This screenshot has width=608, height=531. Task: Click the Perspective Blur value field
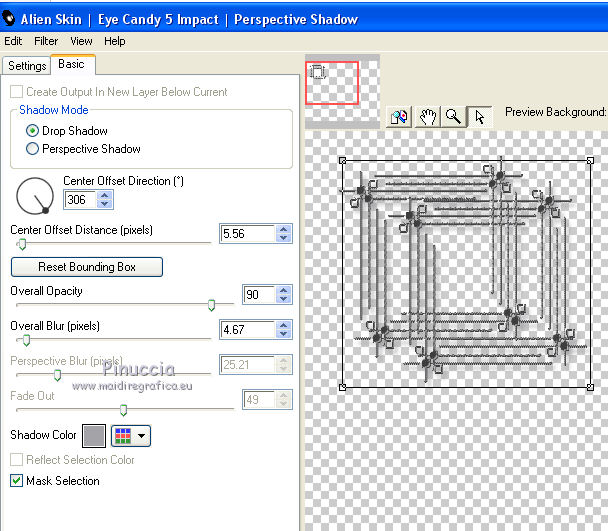[x=247, y=365]
